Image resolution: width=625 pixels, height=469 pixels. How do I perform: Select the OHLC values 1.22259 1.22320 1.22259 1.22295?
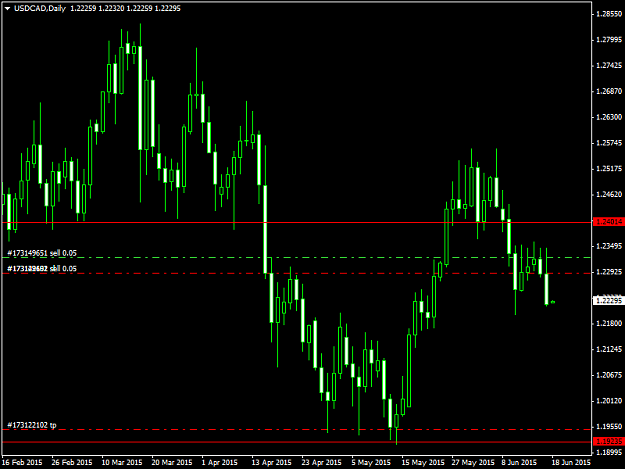click(126, 8)
